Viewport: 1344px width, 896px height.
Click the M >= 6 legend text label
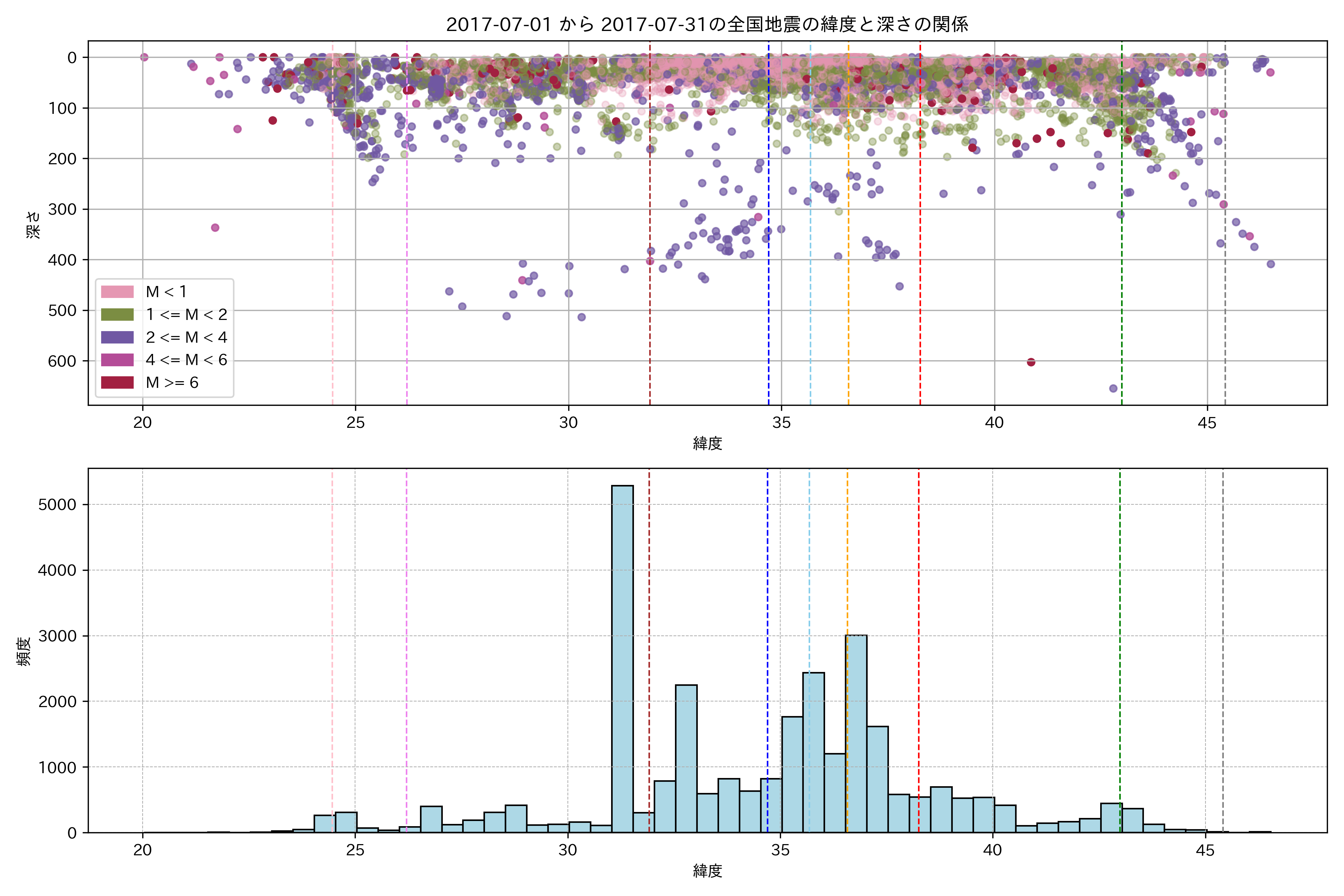coord(172,383)
